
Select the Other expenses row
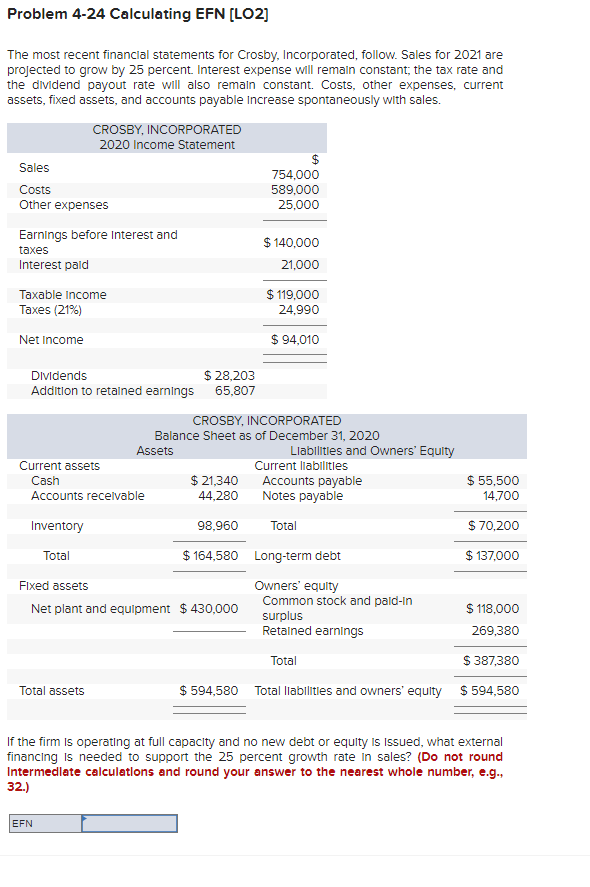[62, 204]
